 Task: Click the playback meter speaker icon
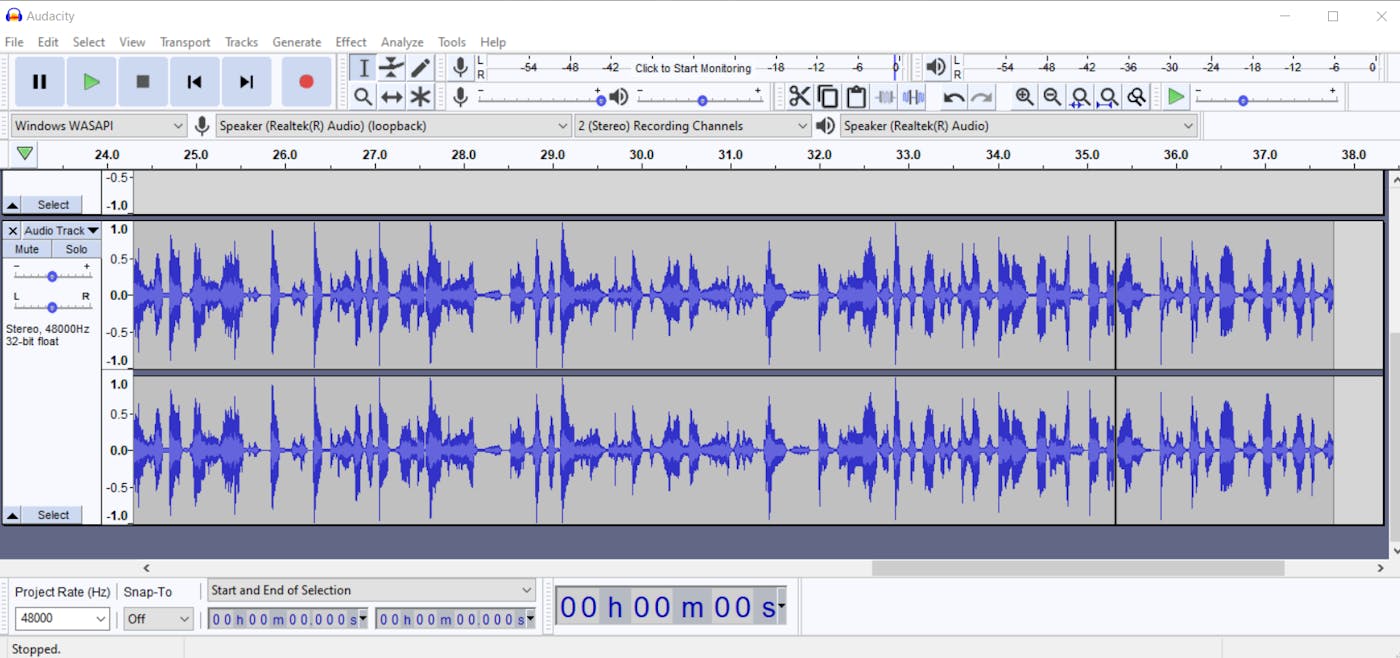935,67
